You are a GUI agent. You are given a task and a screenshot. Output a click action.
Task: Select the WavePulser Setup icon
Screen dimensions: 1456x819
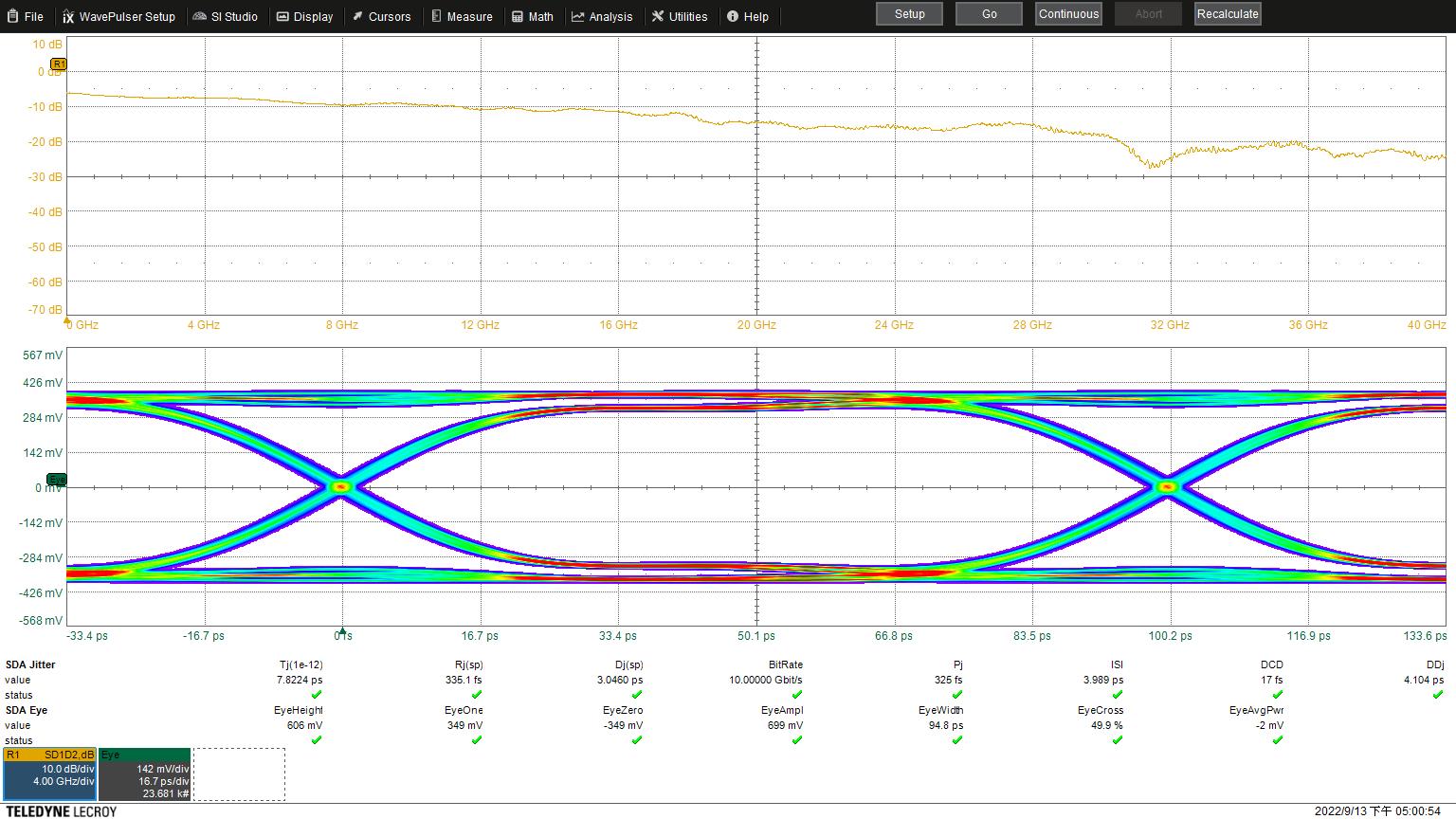67,16
